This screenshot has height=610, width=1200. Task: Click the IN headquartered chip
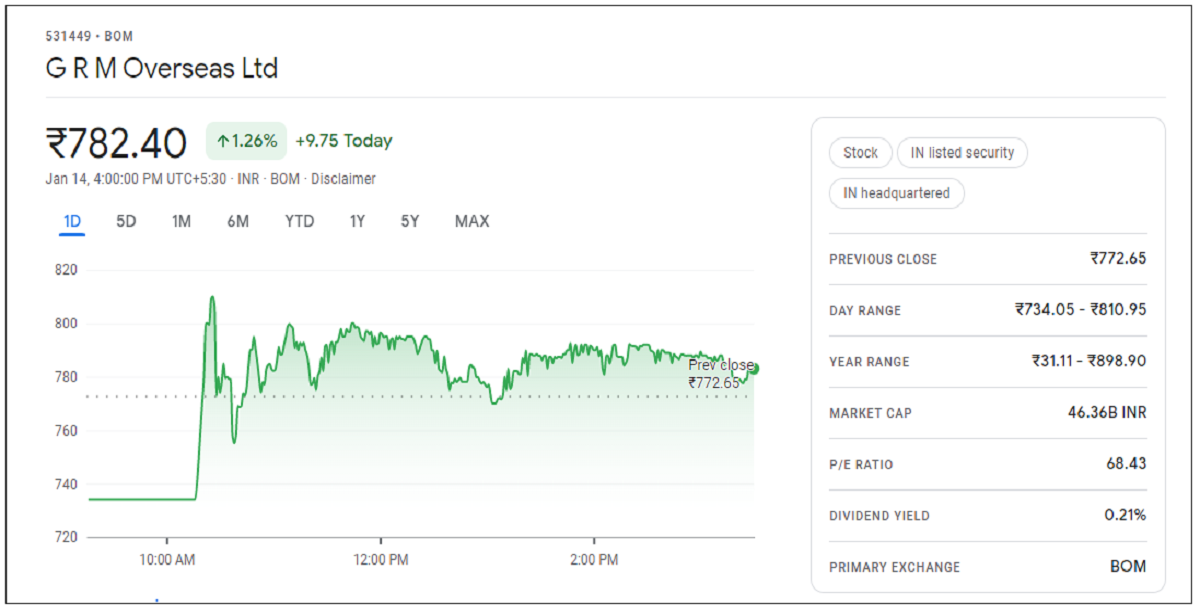click(896, 193)
